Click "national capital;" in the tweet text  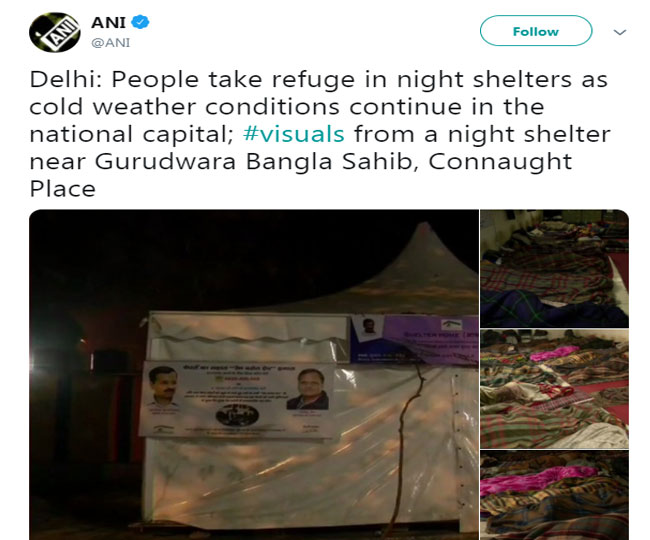click(132, 134)
